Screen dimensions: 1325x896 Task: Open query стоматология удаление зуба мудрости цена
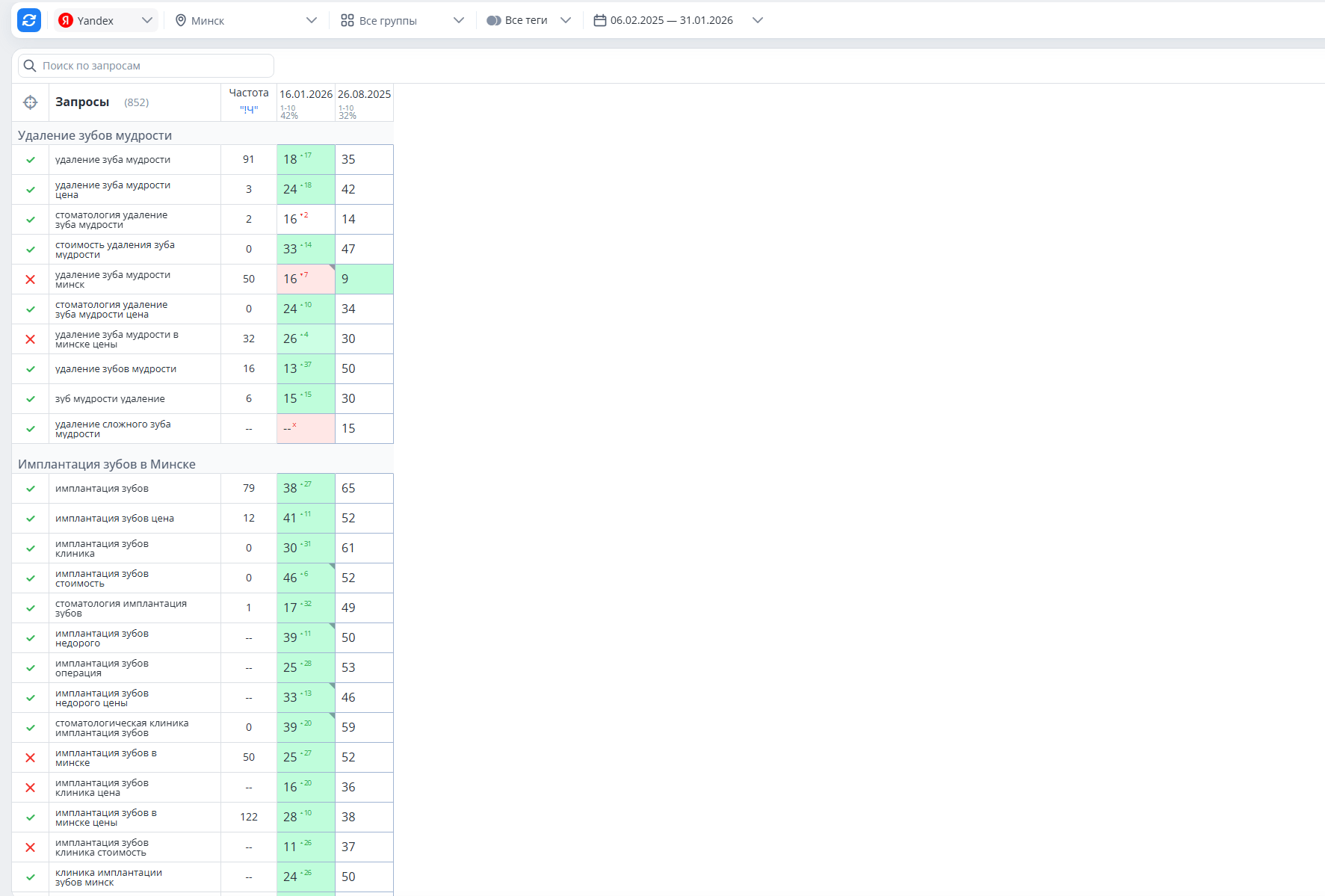111,309
